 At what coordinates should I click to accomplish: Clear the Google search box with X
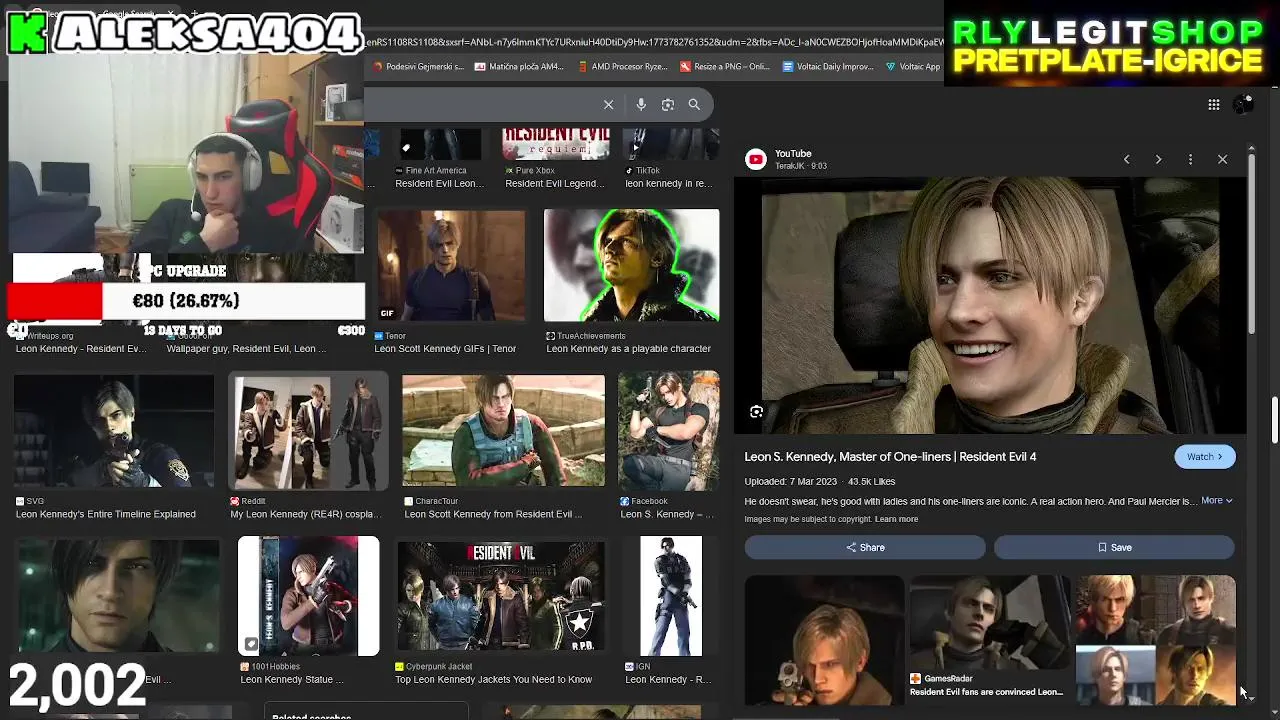[x=608, y=104]
